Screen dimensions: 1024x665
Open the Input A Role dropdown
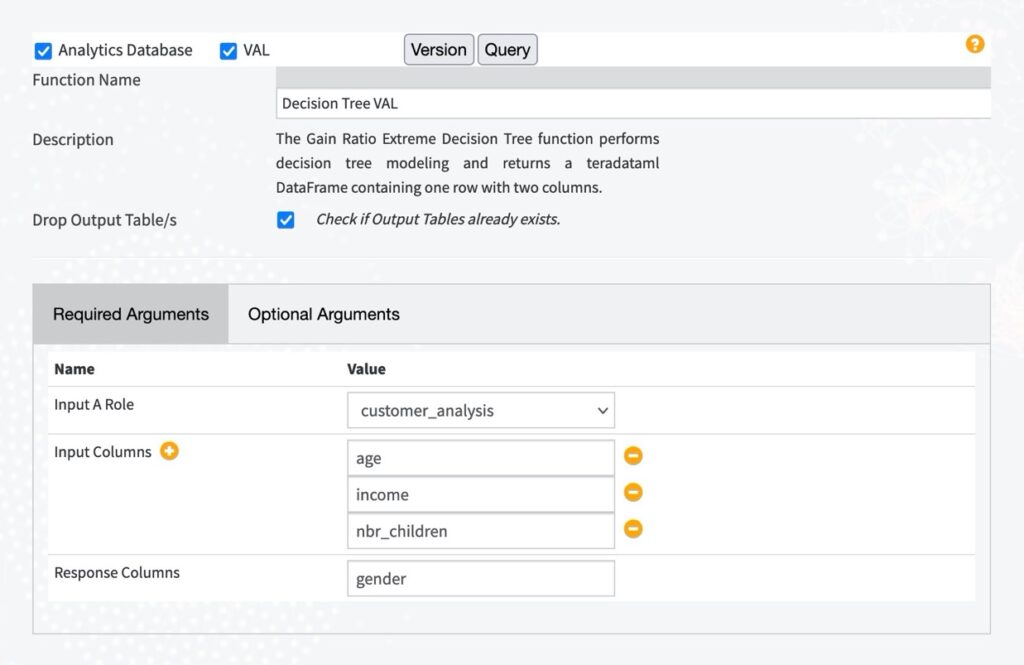[480, 410]
